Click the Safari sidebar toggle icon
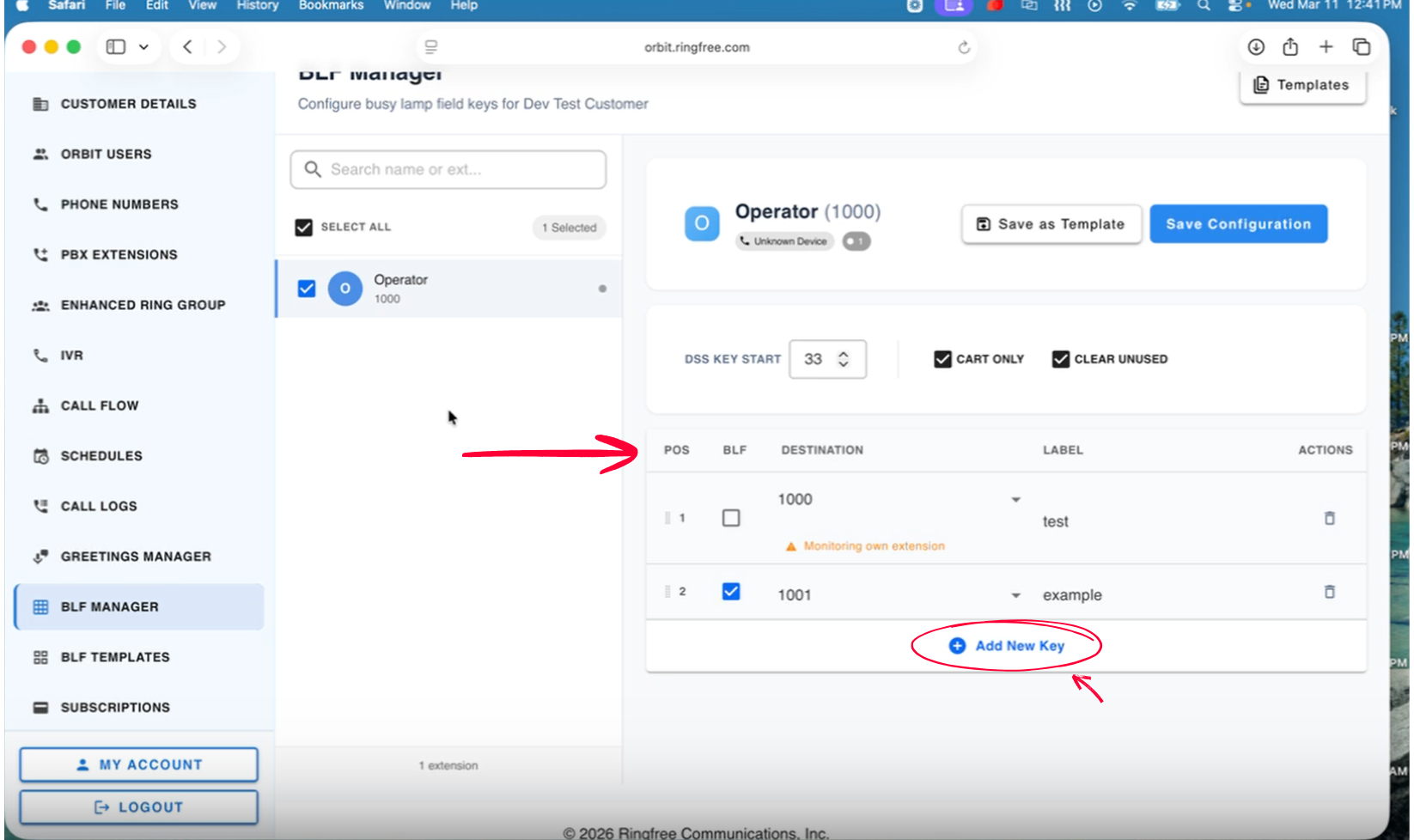The width and height of the screenshot is (1414, 840). 116,47
